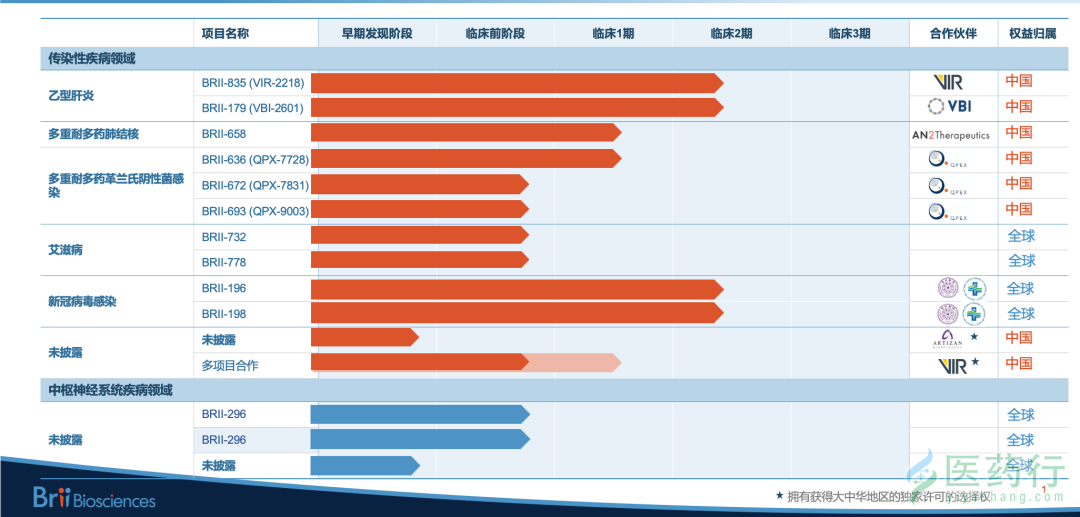
Task: Open the BRII-732 project entry
Action: [224, 237]
